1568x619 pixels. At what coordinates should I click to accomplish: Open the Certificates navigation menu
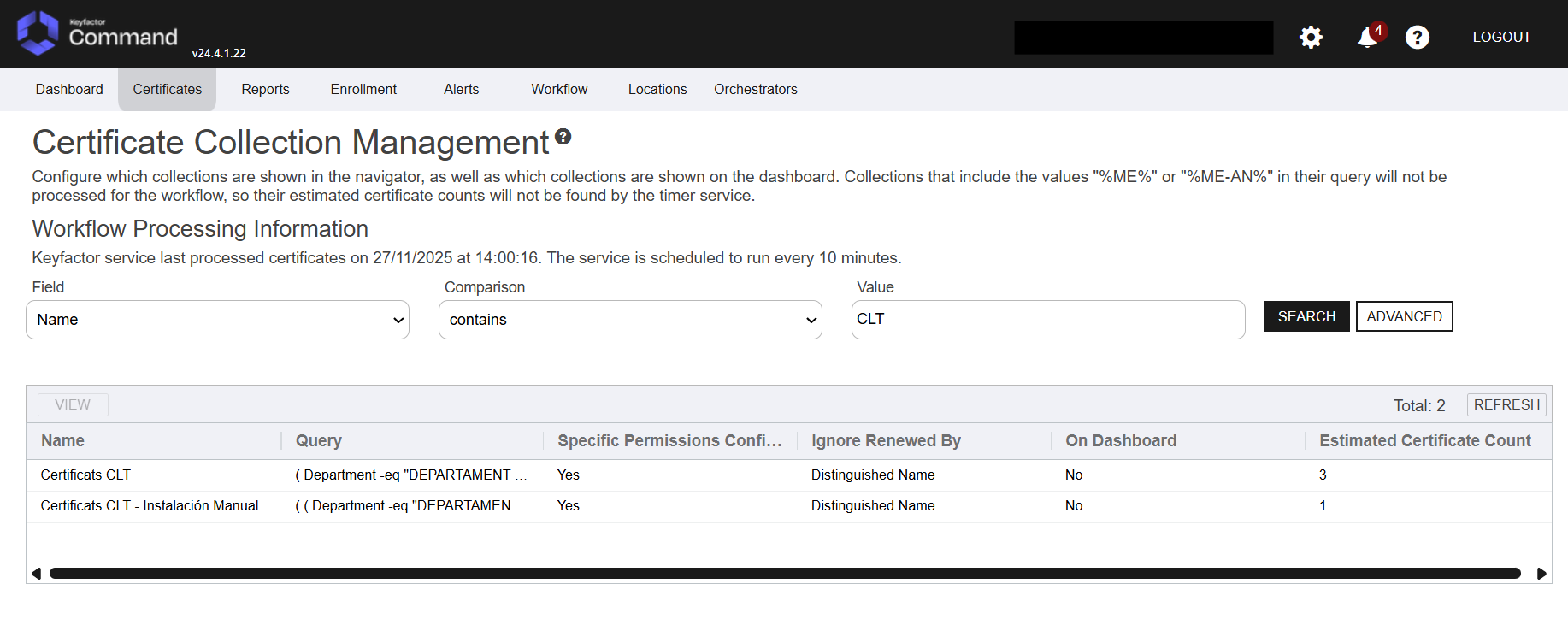(x=168, y=89)
